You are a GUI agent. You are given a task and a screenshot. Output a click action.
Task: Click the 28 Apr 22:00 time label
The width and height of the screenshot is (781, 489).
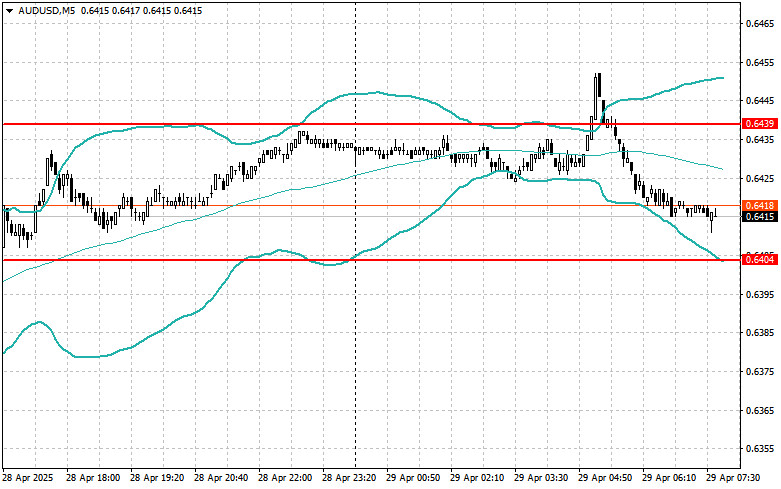tap(285, 478)
